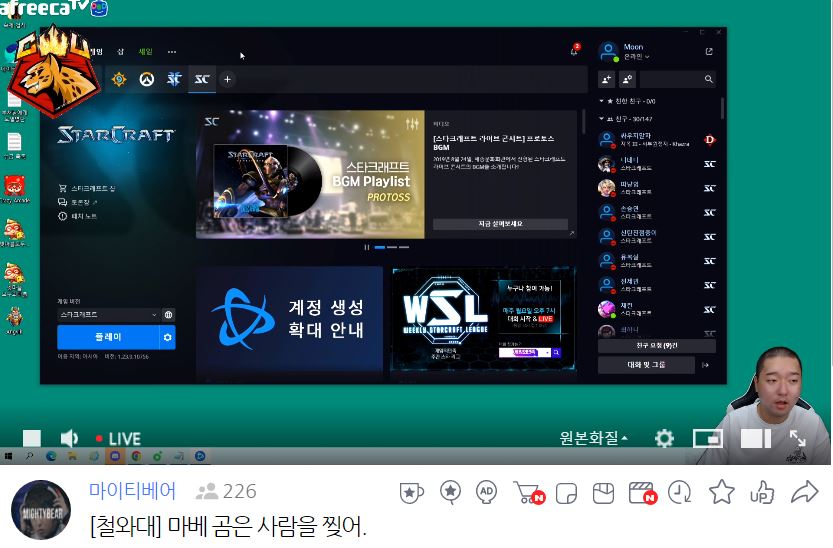
Task: Add the stream to favorites with star
Action: point(721,492)
